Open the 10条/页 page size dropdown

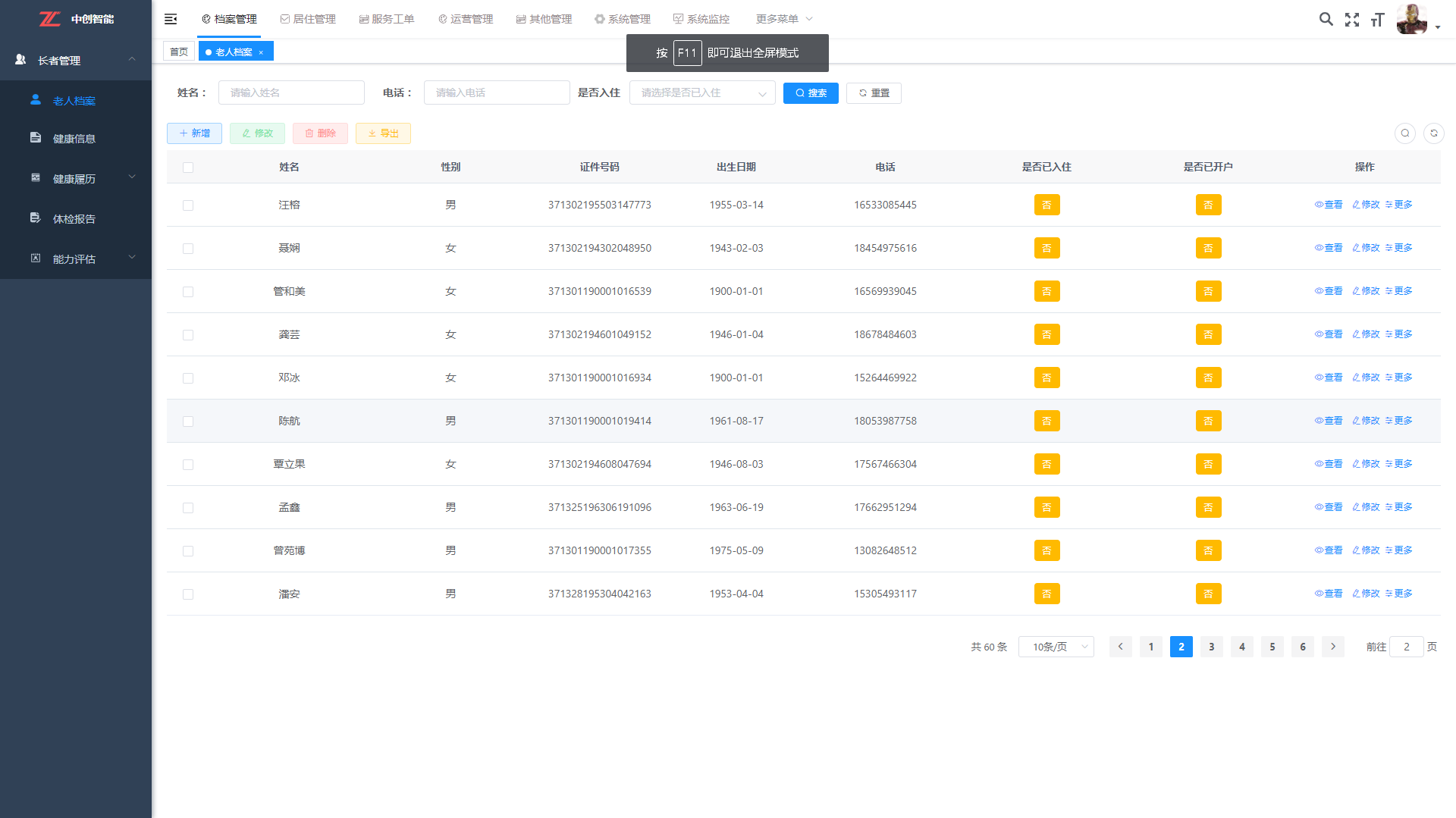click(x=1056, y=647)
